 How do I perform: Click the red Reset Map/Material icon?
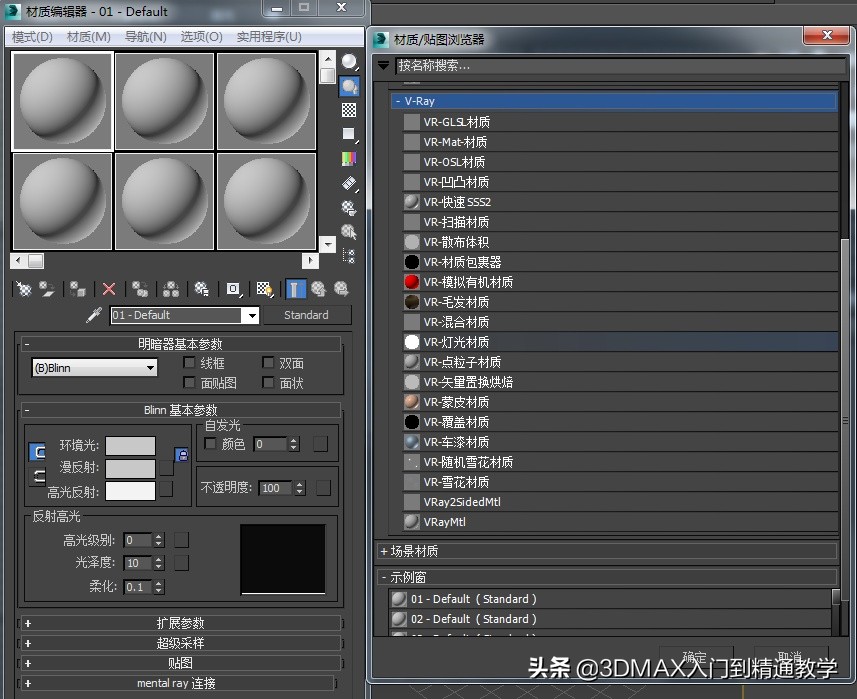point(108,289)
